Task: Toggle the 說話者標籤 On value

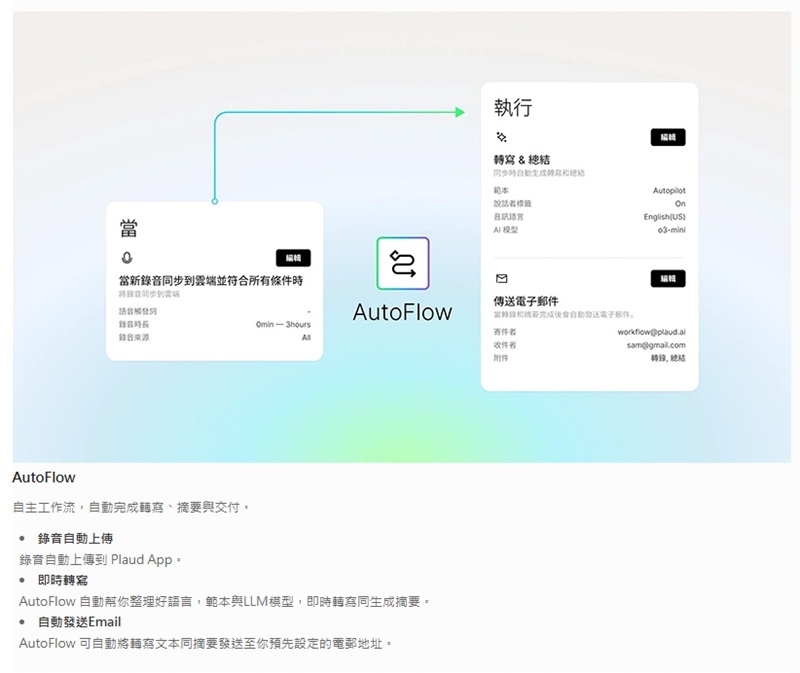Action: pyautogui.click(x=680, y=203)
